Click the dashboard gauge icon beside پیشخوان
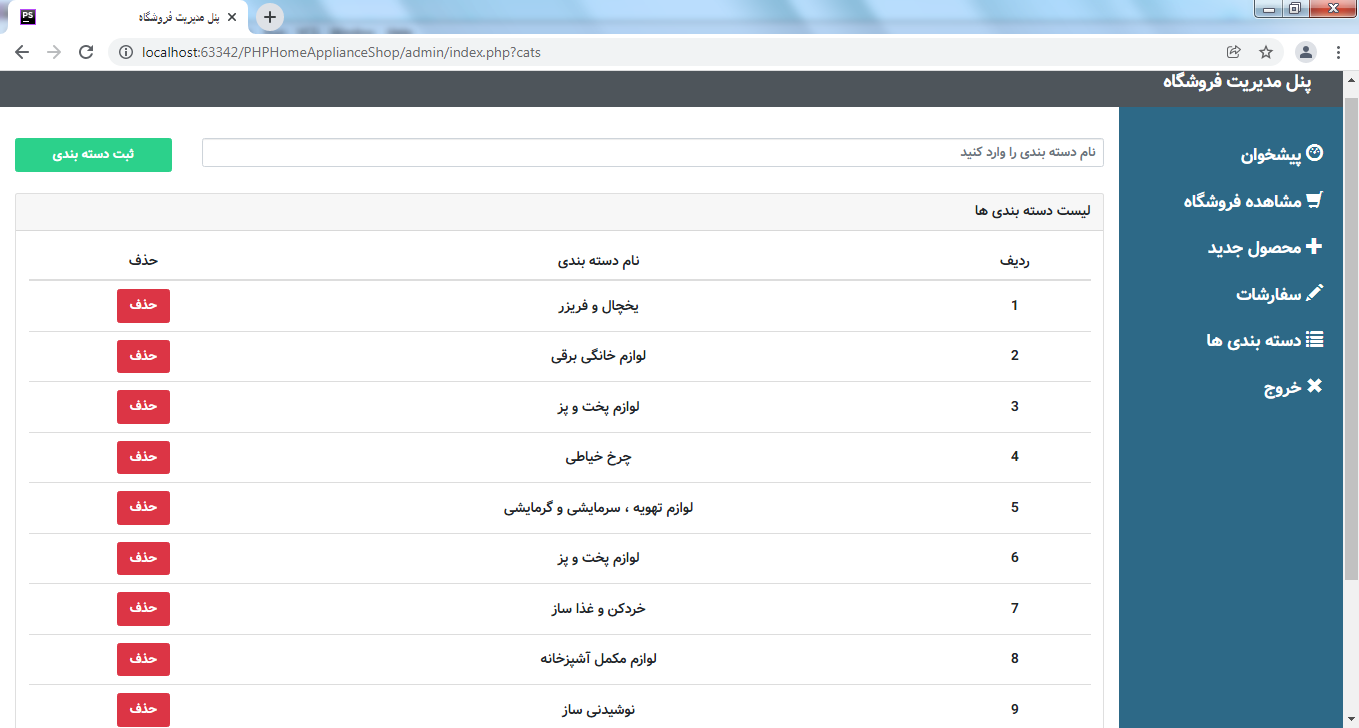Screen dimensions: 1359x728 click(x=1314, y=153)
